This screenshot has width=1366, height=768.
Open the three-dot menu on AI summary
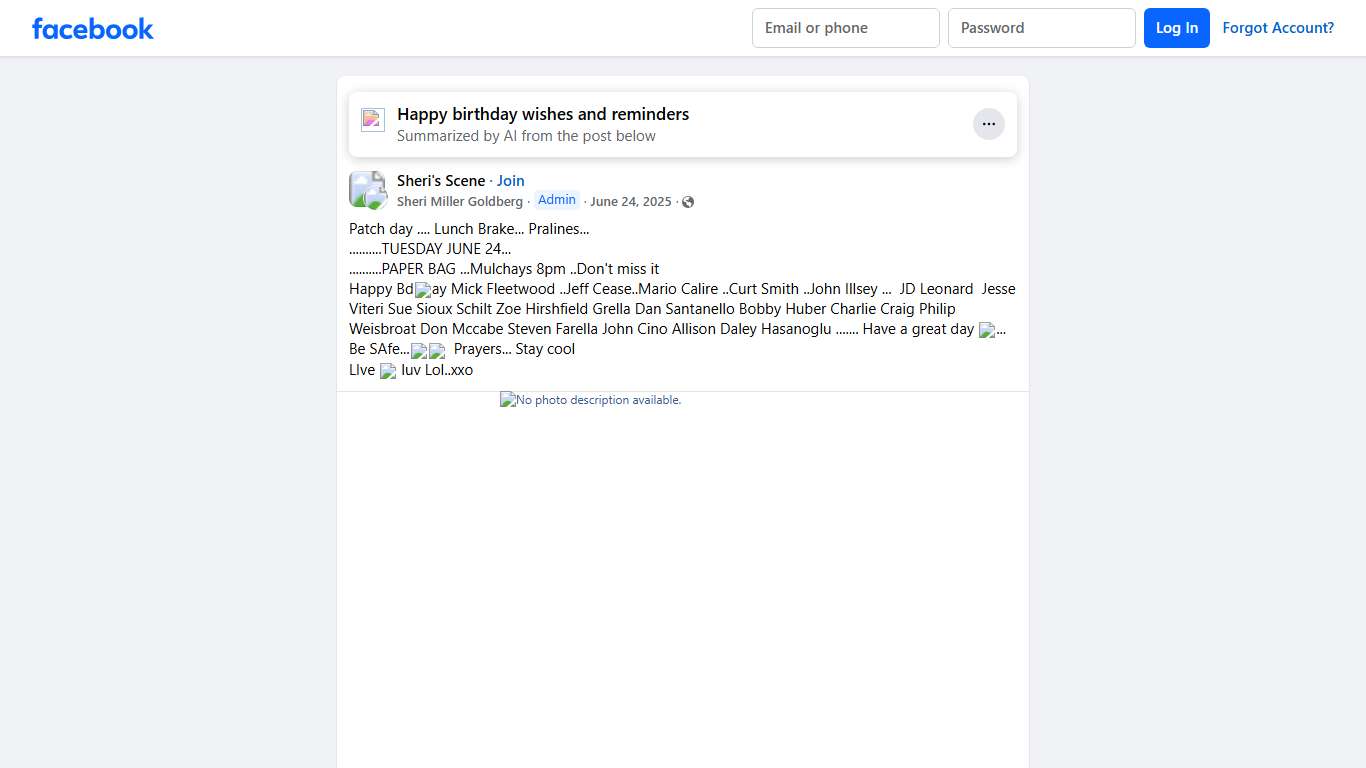988,124
